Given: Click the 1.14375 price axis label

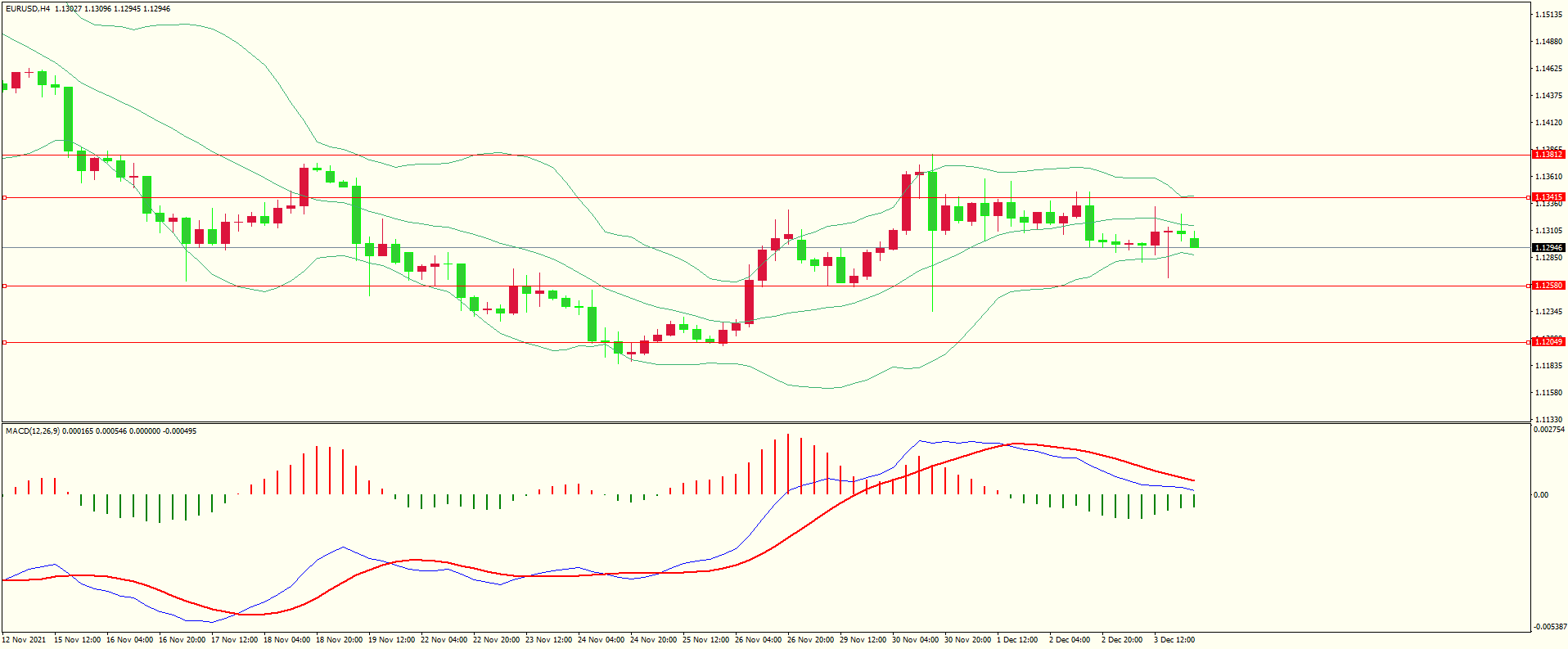Looking at the screenshot, I should point(1548,96).
